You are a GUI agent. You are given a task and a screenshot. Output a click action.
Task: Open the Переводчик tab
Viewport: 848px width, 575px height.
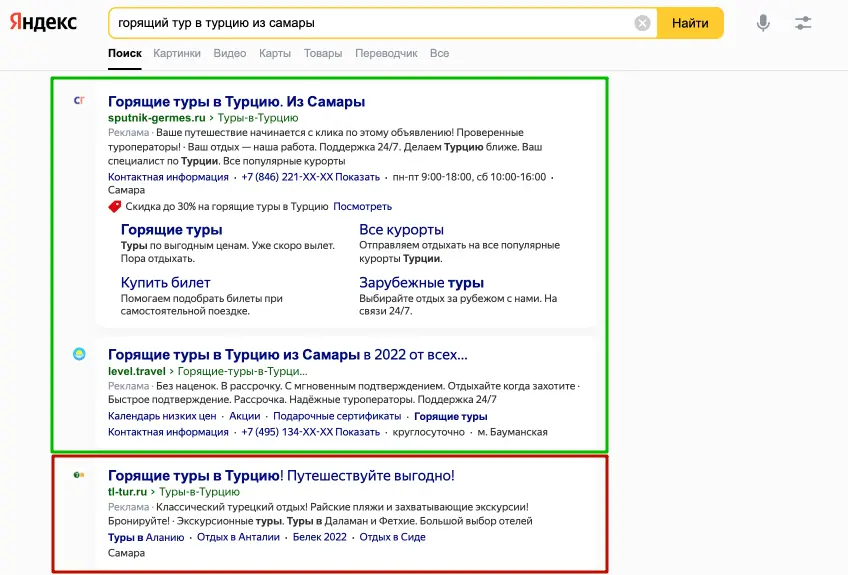[386, 54]
